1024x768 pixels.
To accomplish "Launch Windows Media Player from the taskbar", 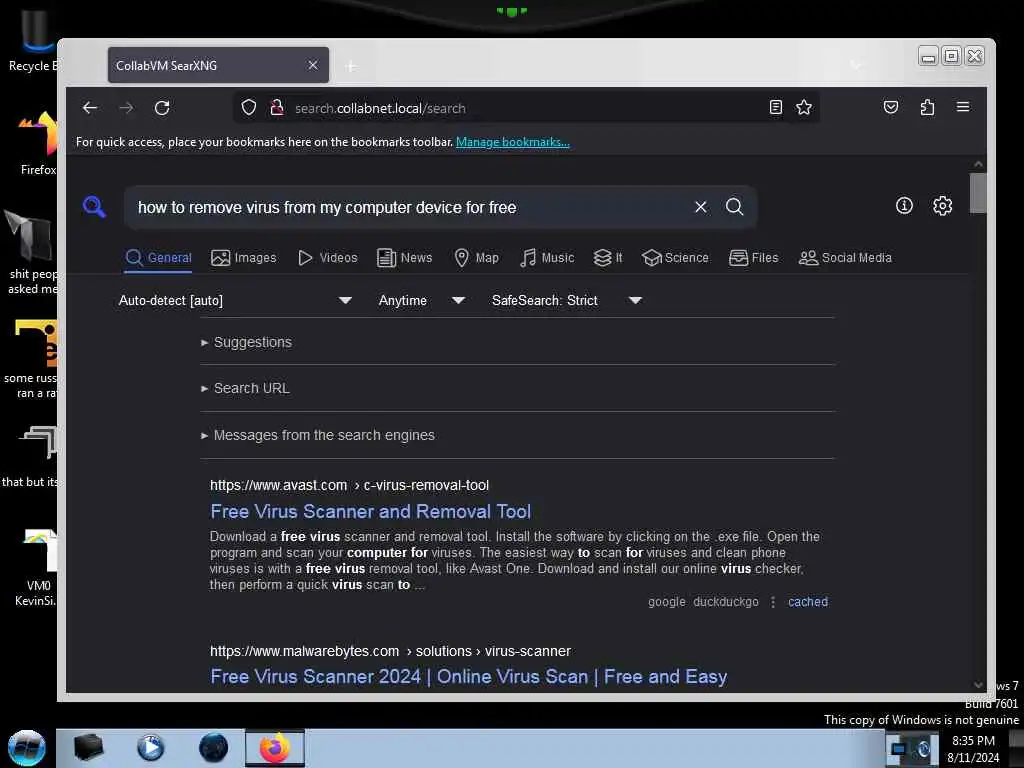I will [x=150, y=748].
